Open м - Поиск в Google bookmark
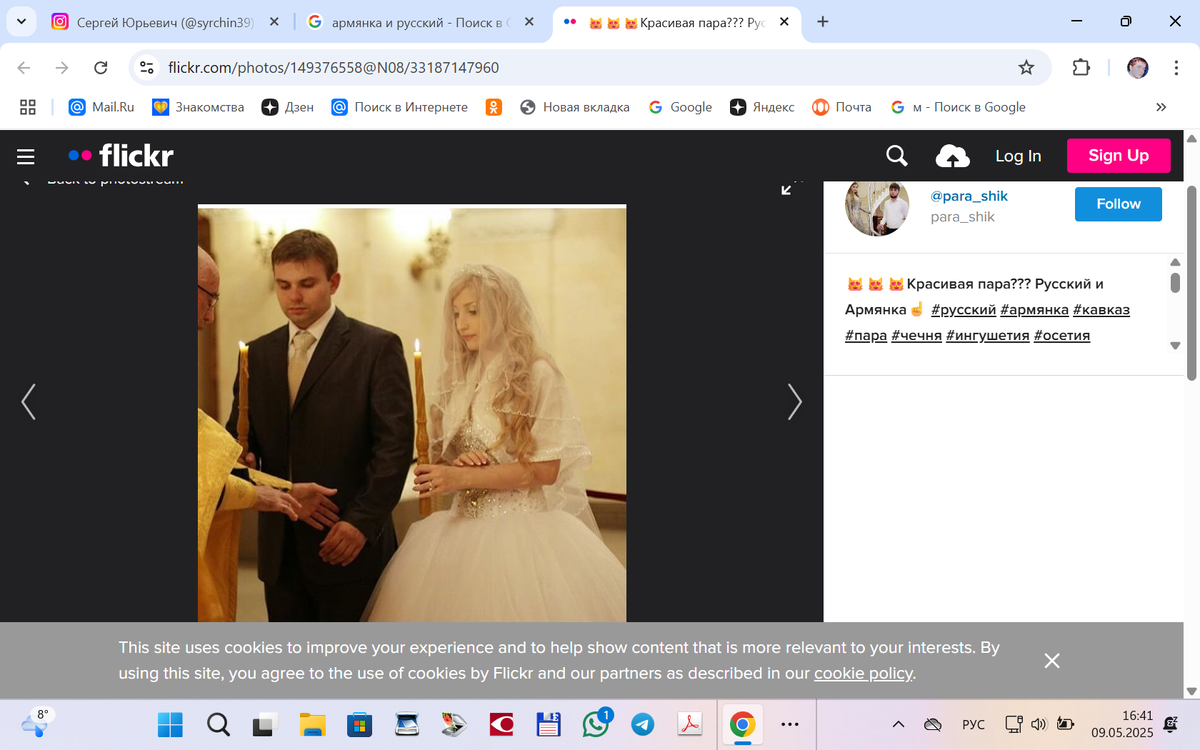The height and width of the screenshot is (750, 1200). [958, 107]
